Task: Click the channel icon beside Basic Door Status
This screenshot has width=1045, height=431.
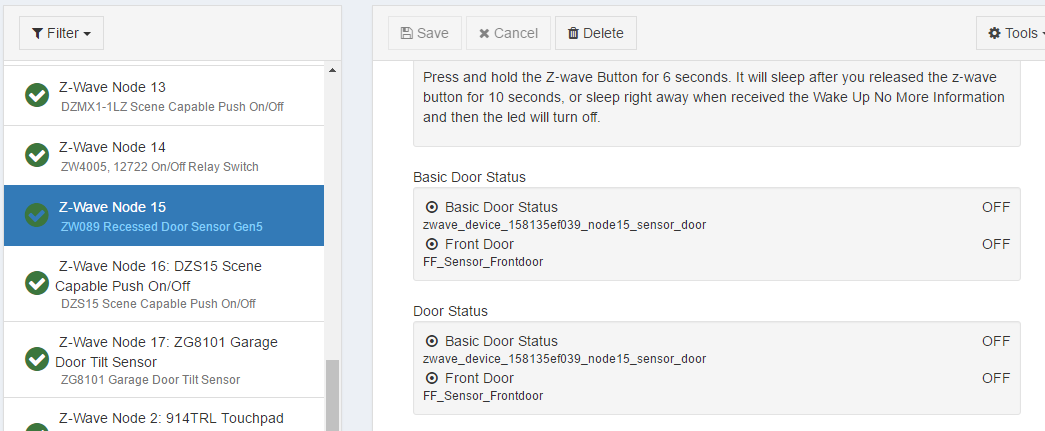Action: 432,207
